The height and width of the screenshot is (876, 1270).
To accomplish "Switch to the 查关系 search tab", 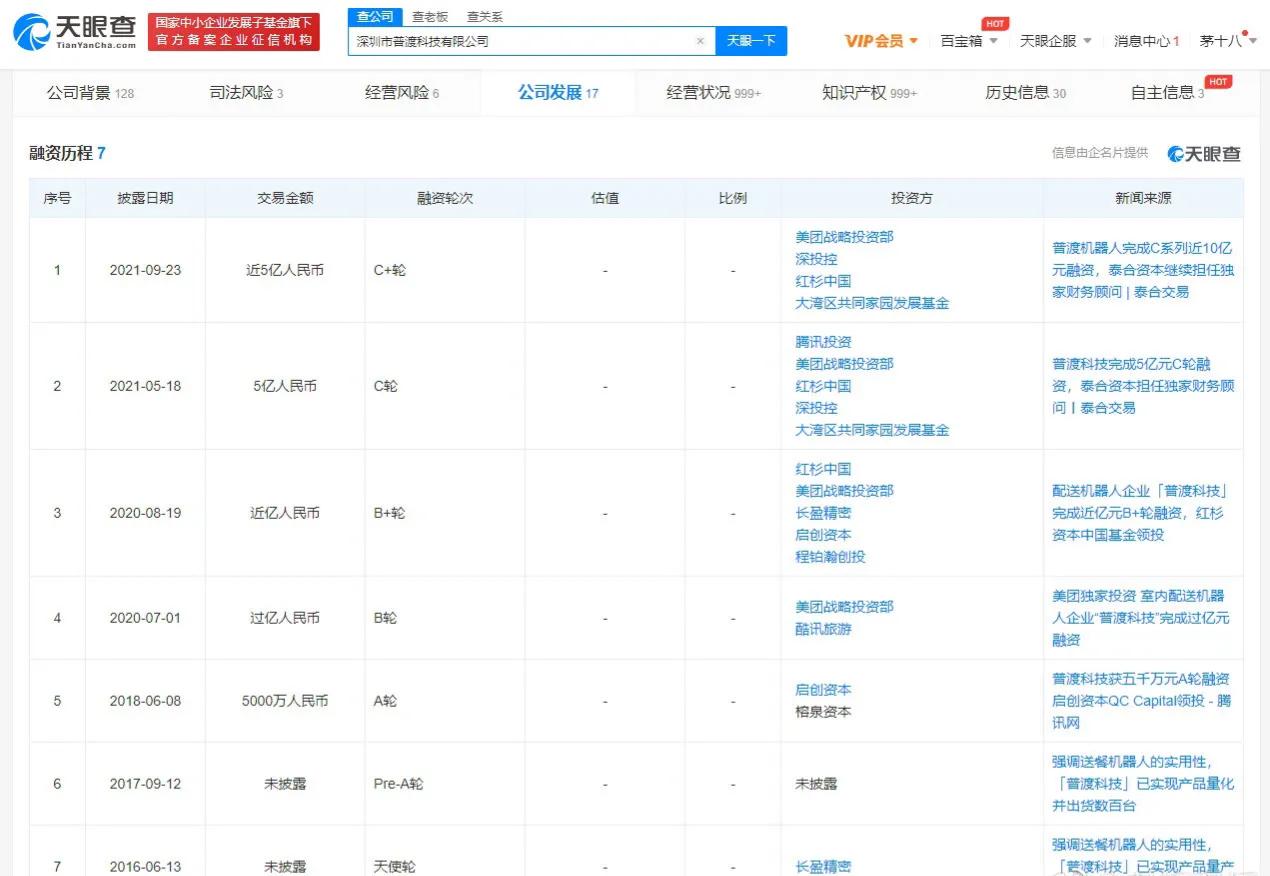I will coord(485,17).
